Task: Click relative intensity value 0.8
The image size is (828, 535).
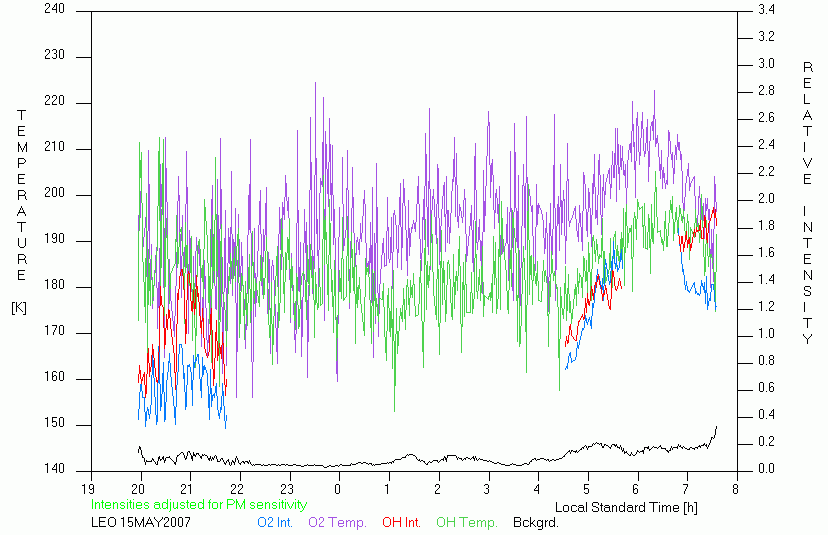Action: pyautogui.click(x=766, y=361)
